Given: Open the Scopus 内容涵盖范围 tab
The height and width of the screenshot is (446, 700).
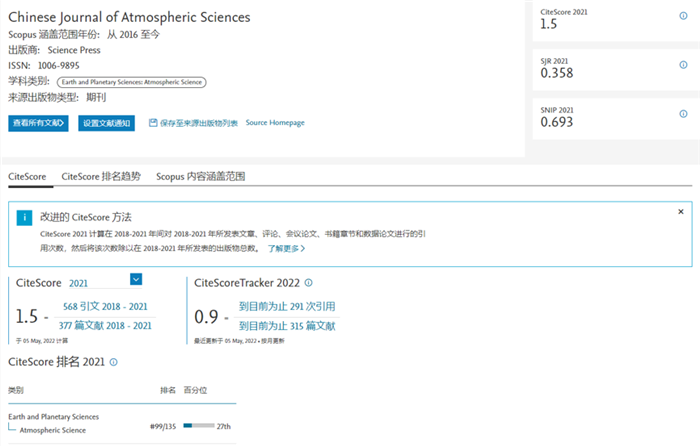Looking at the screenshot, I should pos(200,176).
